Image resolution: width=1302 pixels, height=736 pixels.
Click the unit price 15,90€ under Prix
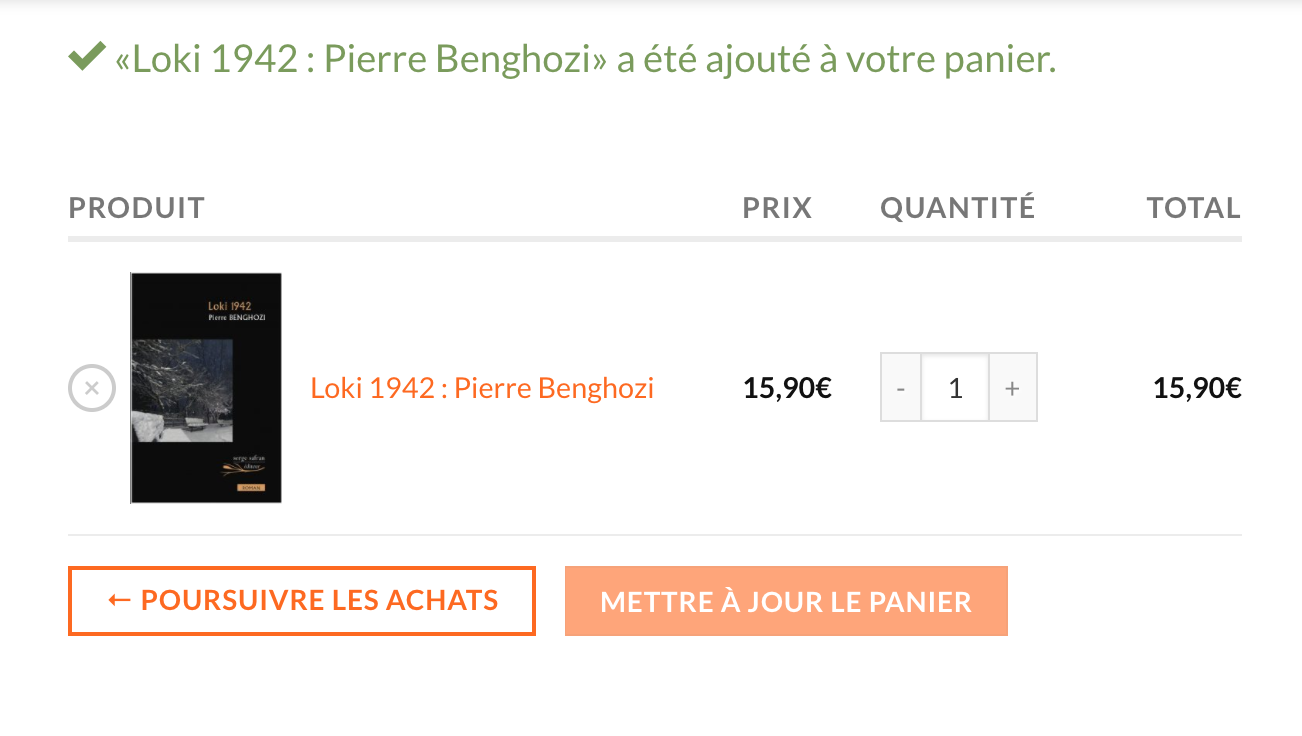(787, 388)
